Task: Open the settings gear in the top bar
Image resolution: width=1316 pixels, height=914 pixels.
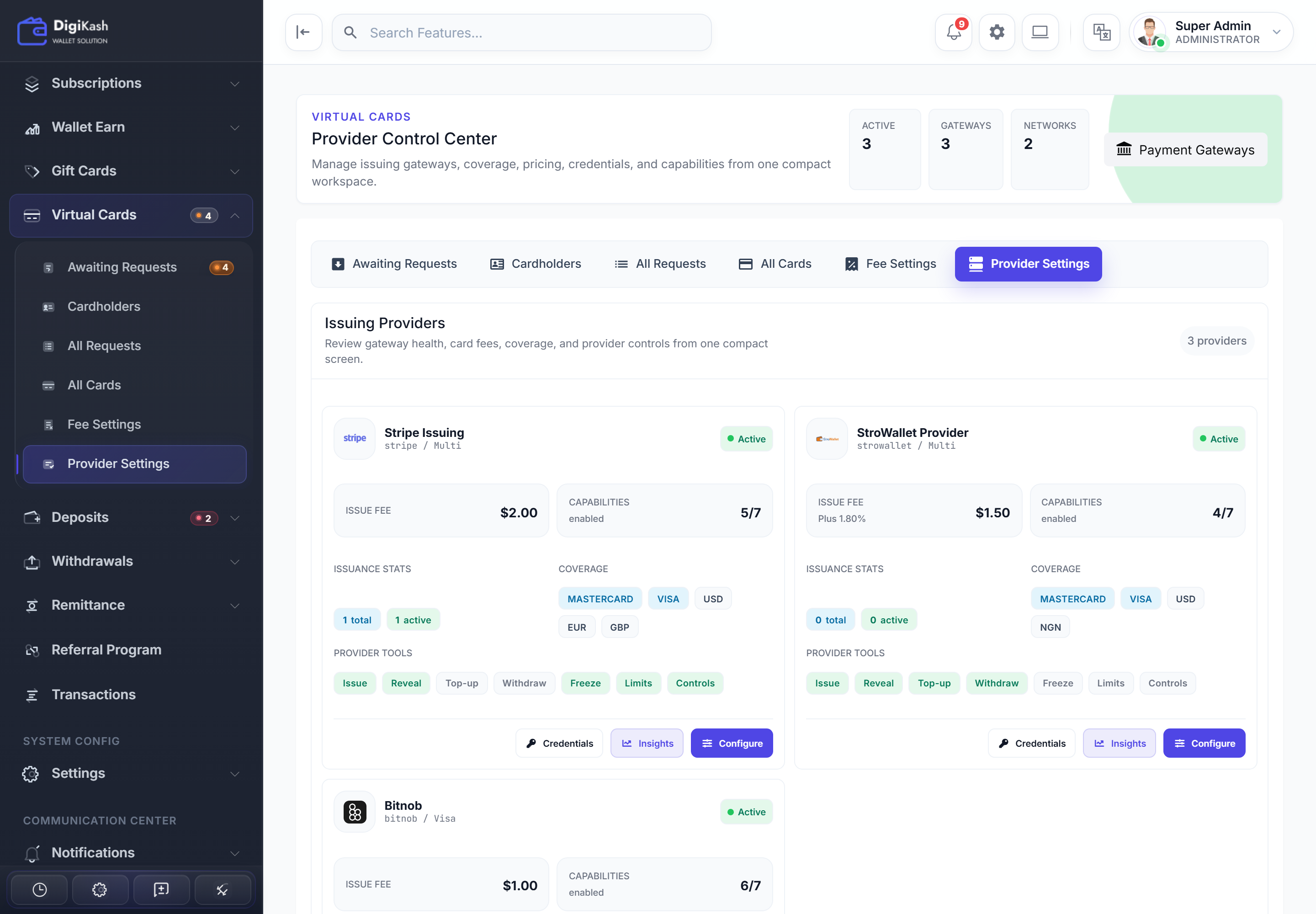Action: [x=997, y=32]
